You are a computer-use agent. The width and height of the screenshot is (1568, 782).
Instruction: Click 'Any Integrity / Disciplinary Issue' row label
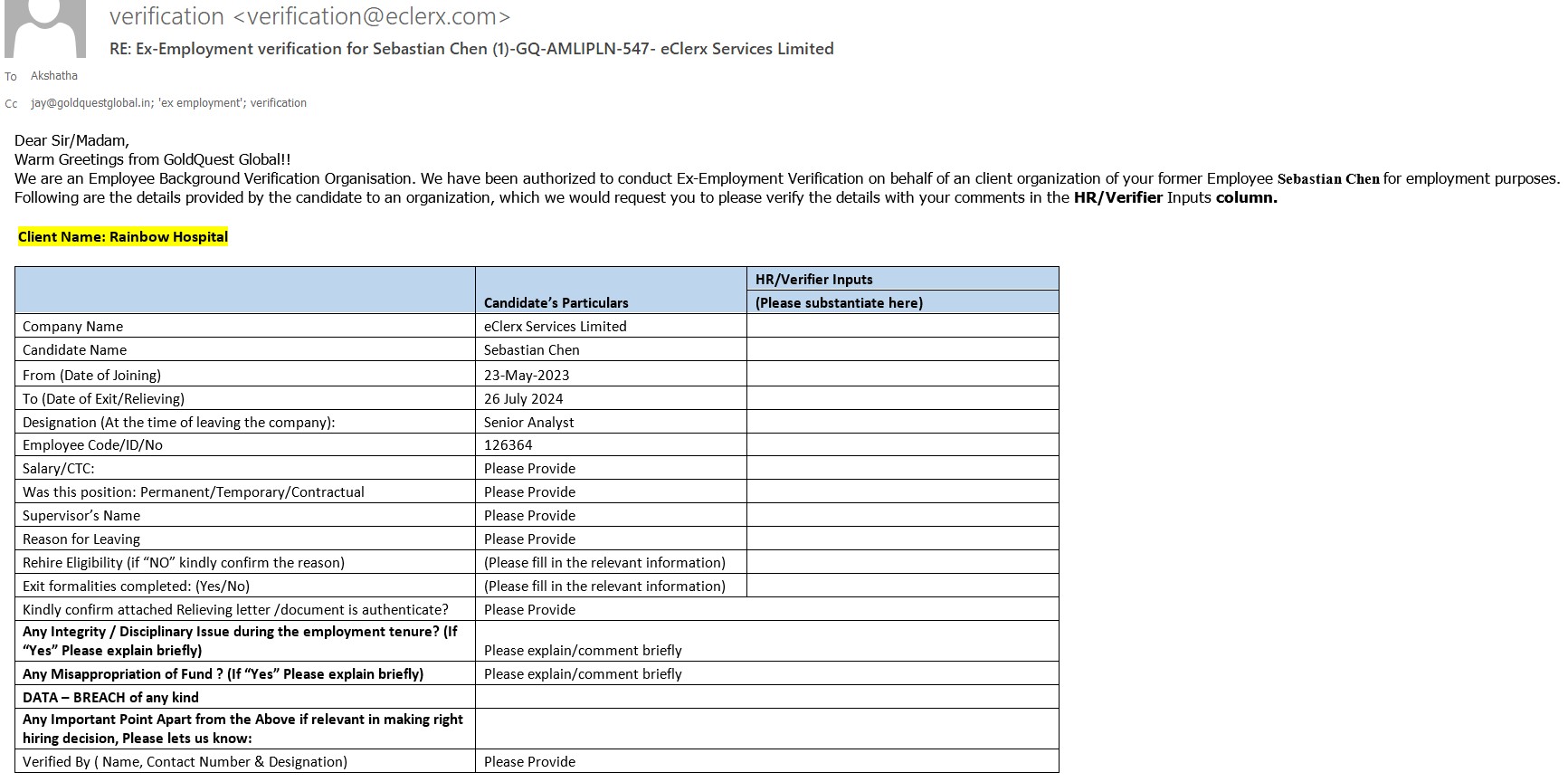(x=241, y=641)
